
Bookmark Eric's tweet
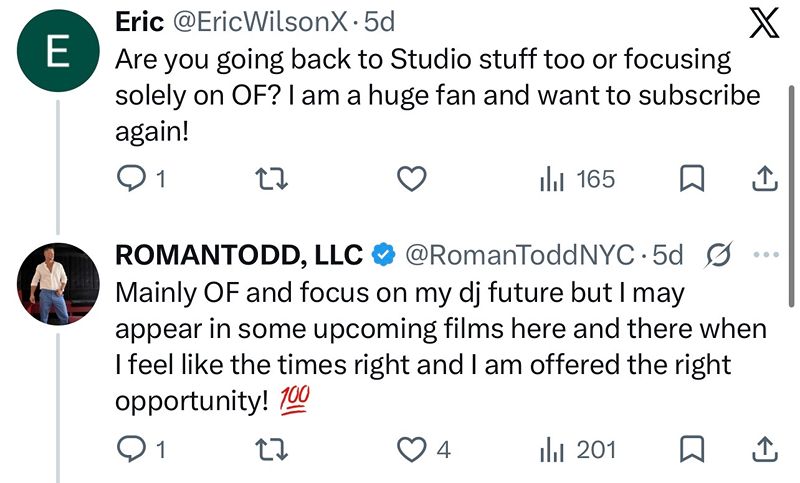point(692,179)
